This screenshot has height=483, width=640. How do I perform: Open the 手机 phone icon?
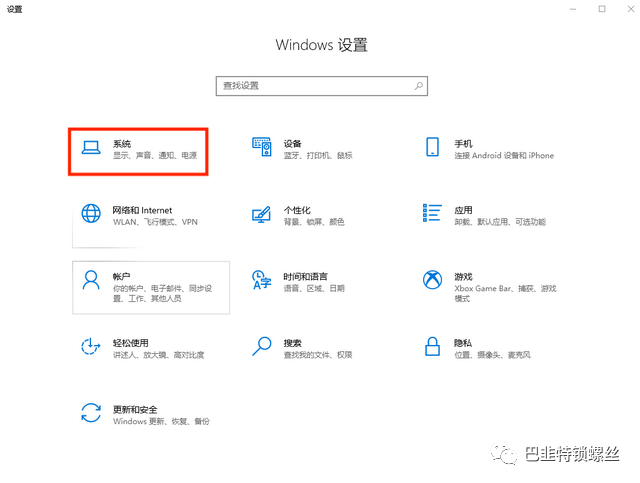click(432, 147)
